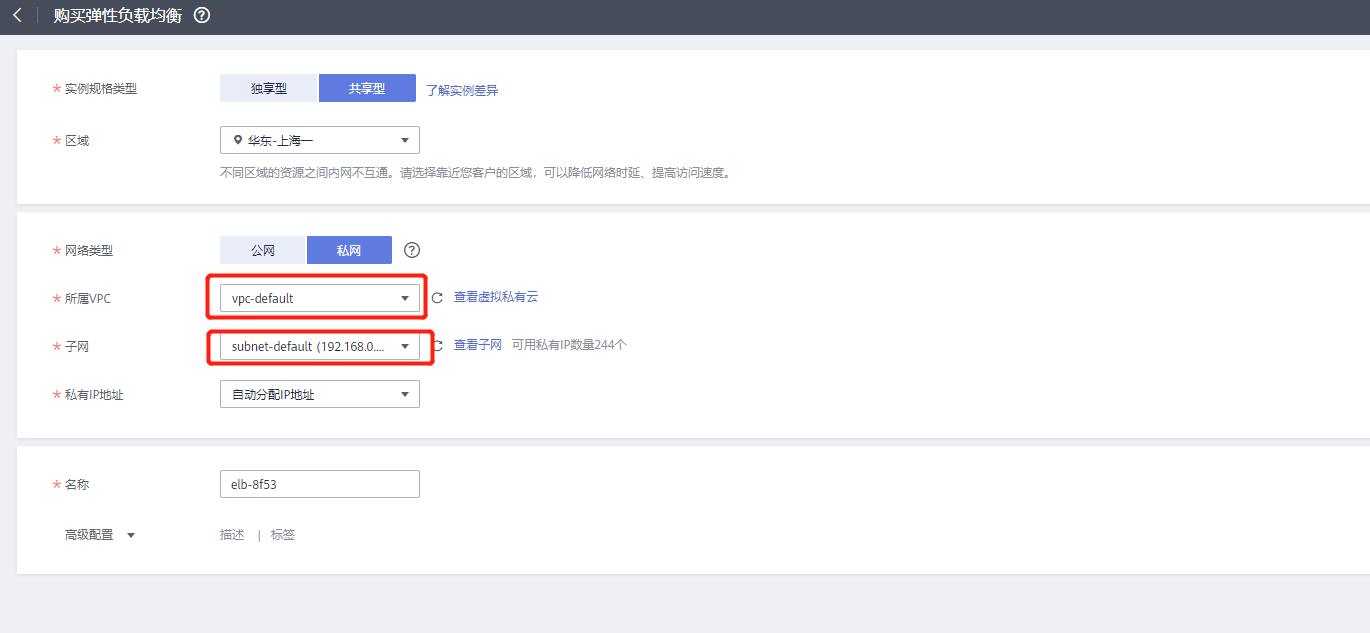Open the 自动分配IP地址 dropdown
Viewport: 1370px width, 633px height.
pos(320,394)
